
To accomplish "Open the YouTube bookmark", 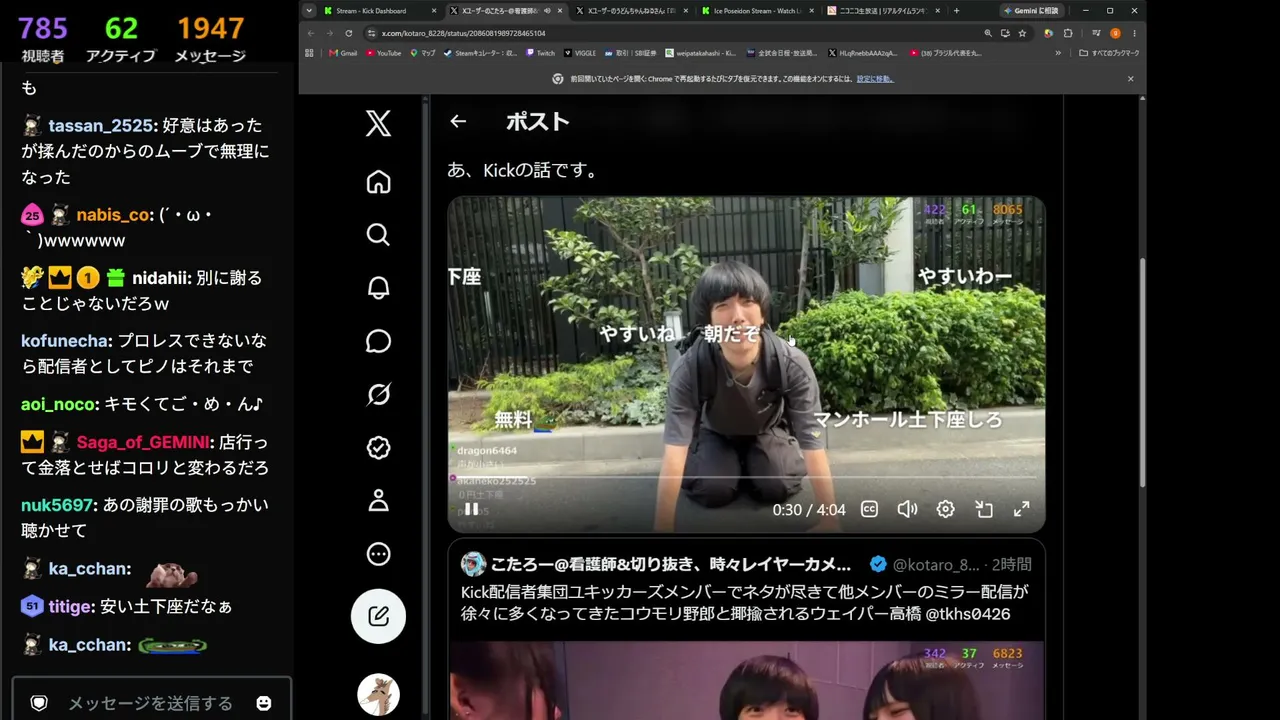I will tap(383, 53).
